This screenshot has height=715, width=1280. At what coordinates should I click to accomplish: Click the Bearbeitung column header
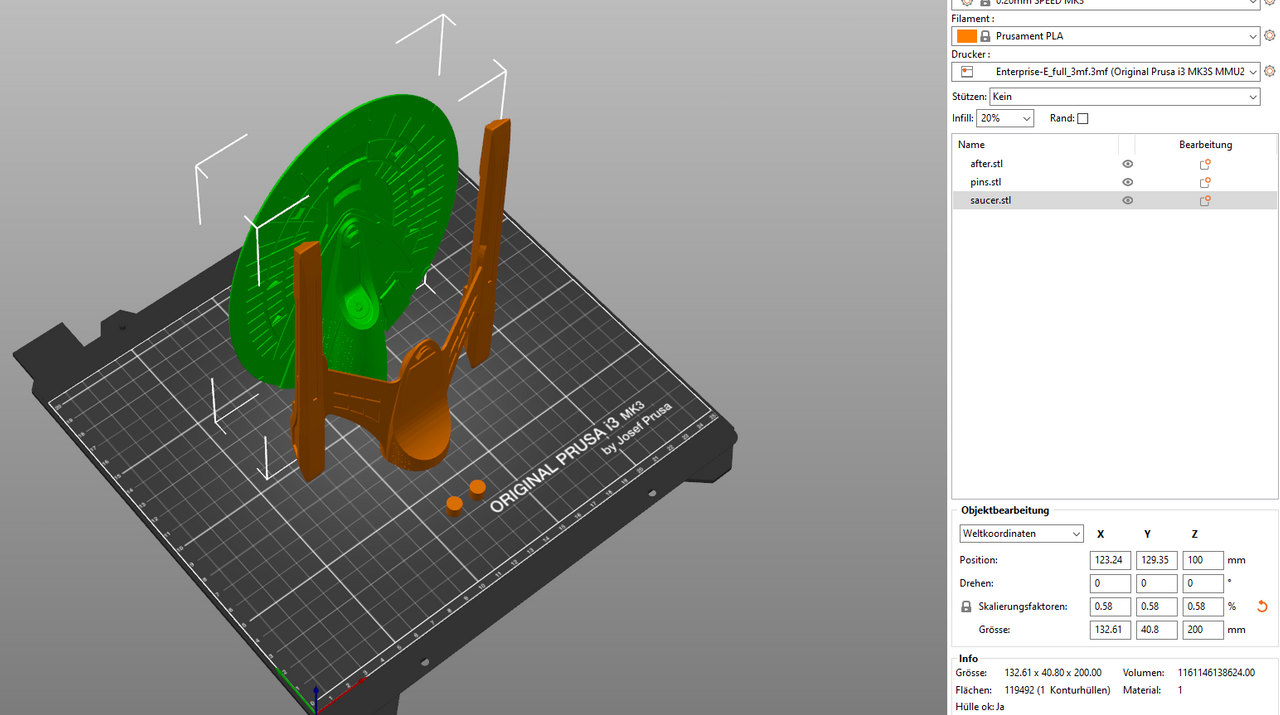click(1205, 145)
